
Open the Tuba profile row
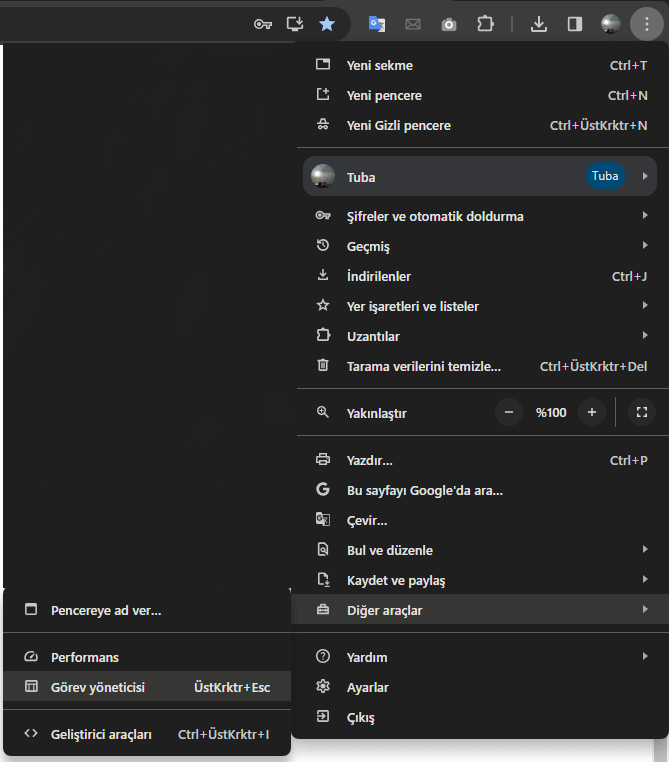tap(480, 176)
